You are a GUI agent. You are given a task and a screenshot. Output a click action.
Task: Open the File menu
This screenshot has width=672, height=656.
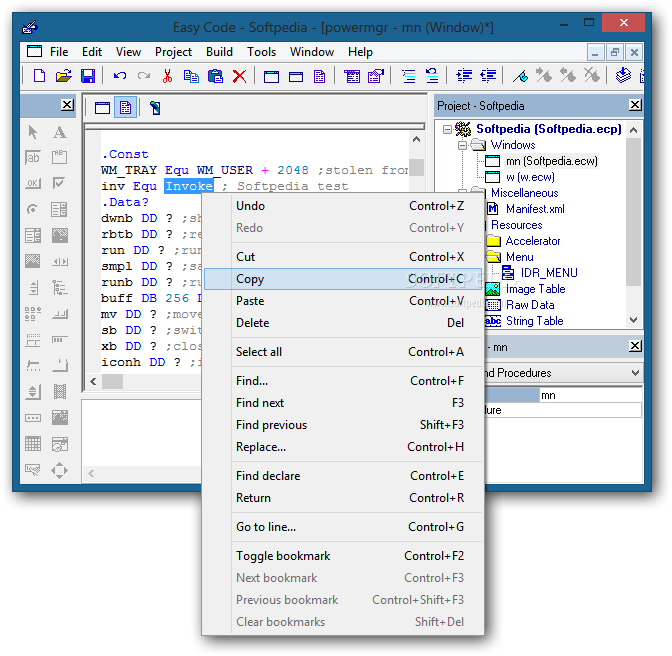[x=59, y=52]
